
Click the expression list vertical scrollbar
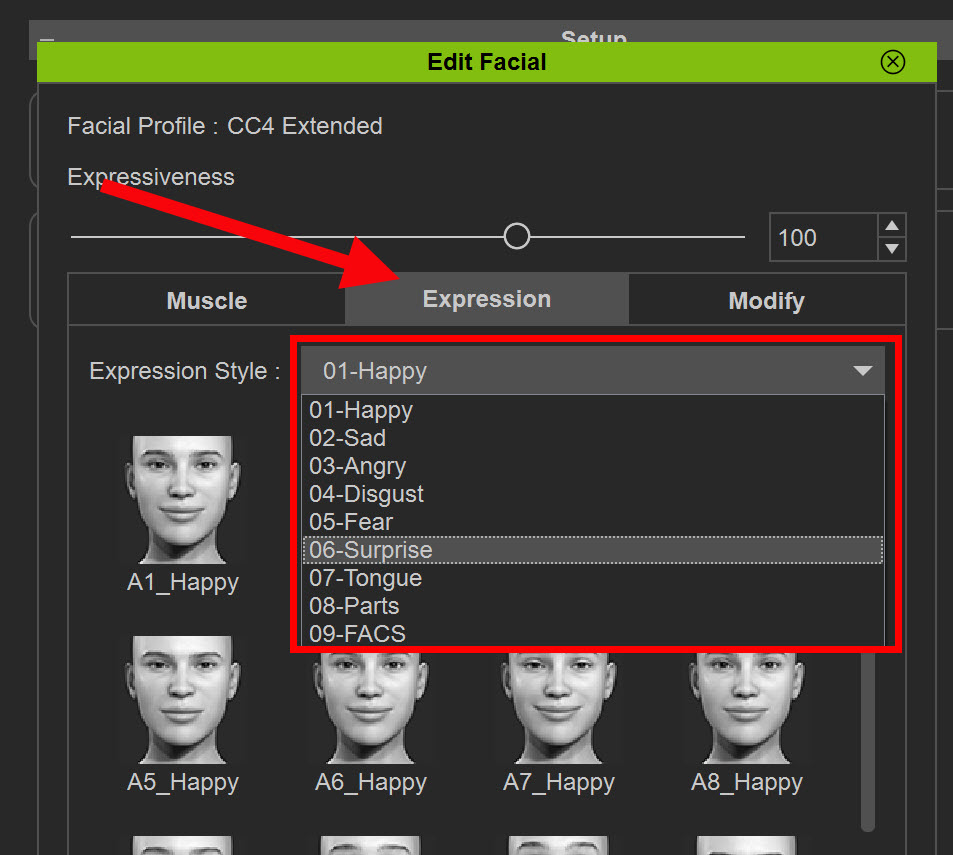click(868, 741)
